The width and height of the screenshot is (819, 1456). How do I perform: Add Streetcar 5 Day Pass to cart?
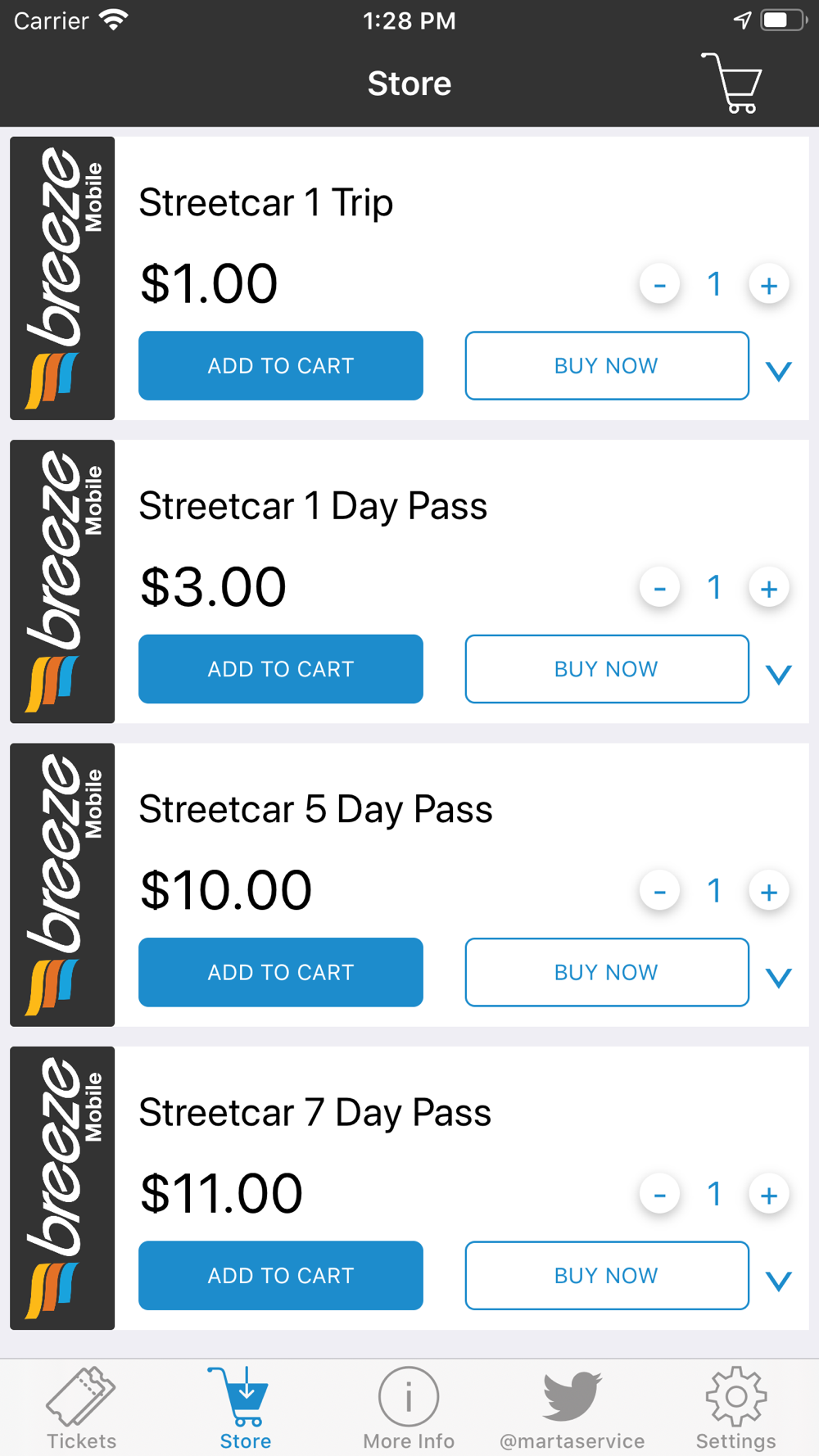[281, 972]
